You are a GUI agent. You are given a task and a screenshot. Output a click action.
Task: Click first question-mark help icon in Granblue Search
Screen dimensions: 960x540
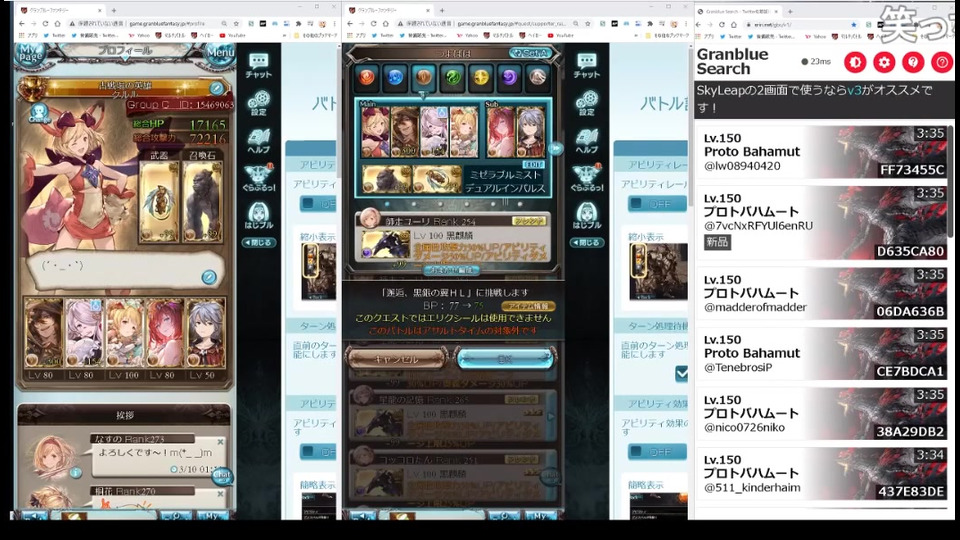[x=913, y=62]
